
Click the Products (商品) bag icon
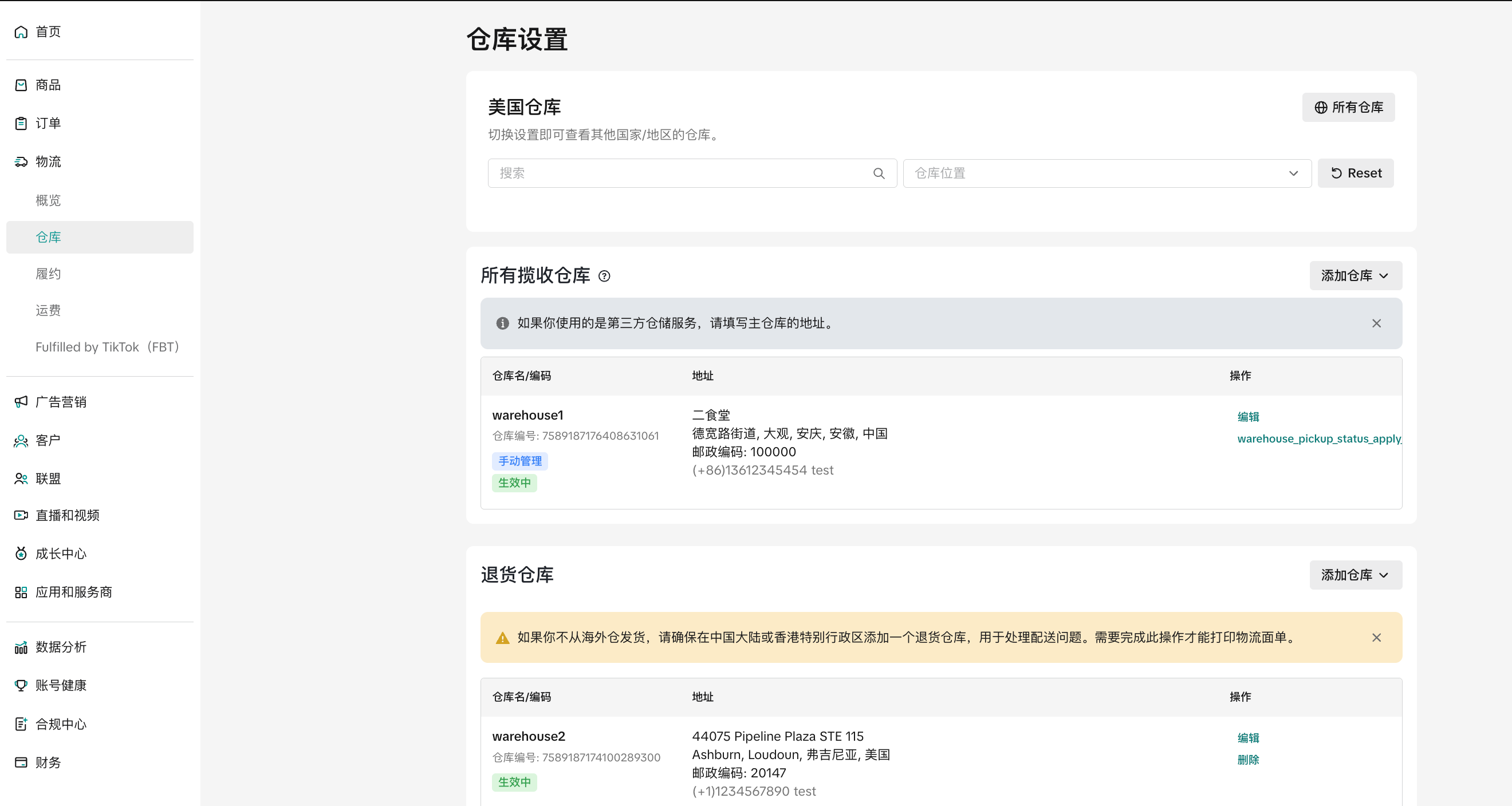(21, 85)
